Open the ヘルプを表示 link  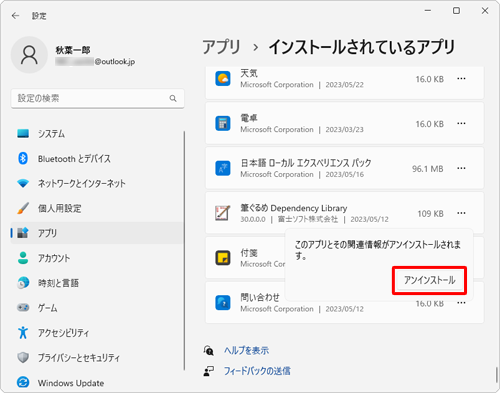246,351
